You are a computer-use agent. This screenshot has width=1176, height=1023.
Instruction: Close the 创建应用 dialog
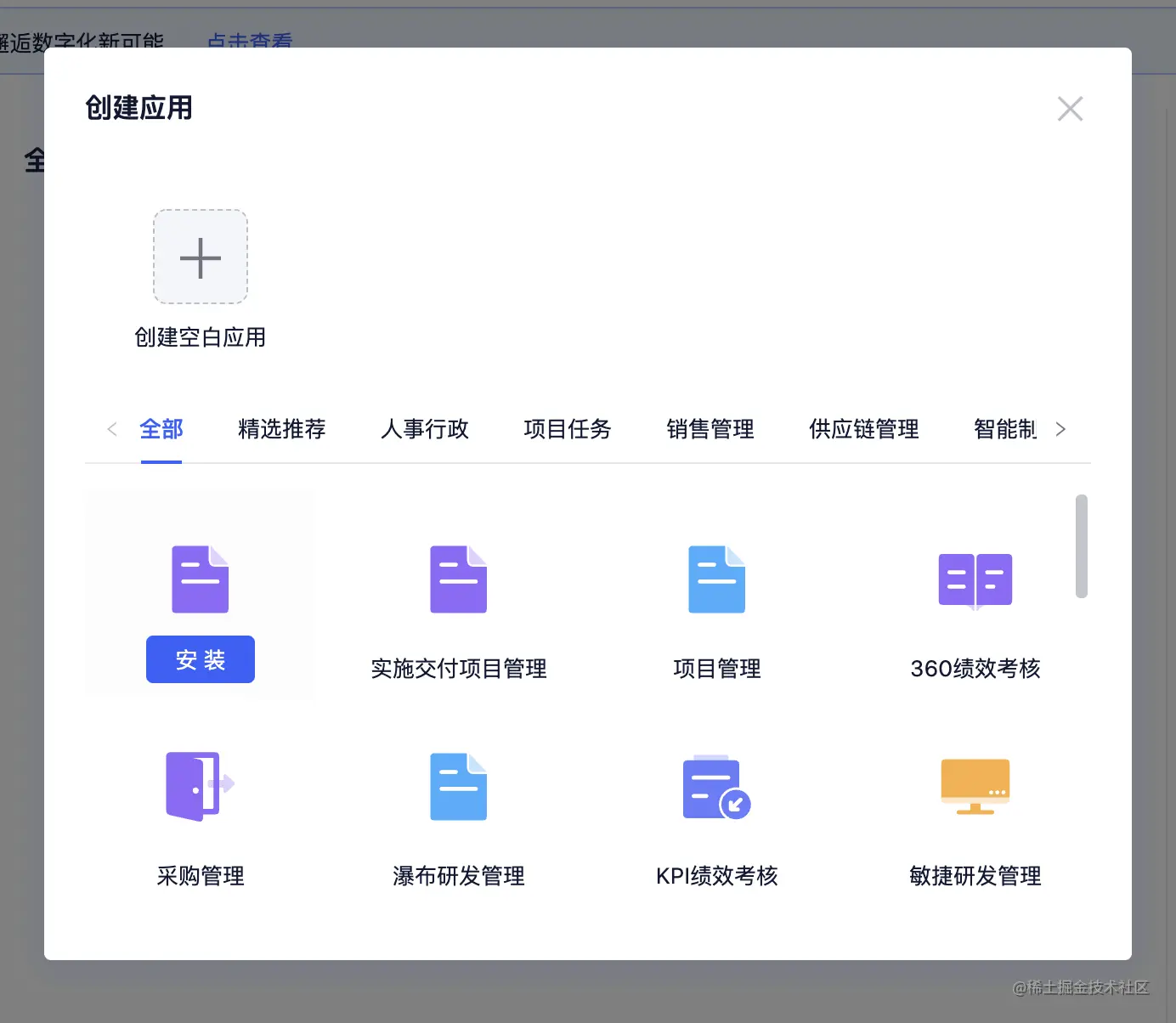pyautogui.click(x=1070, y=108)
